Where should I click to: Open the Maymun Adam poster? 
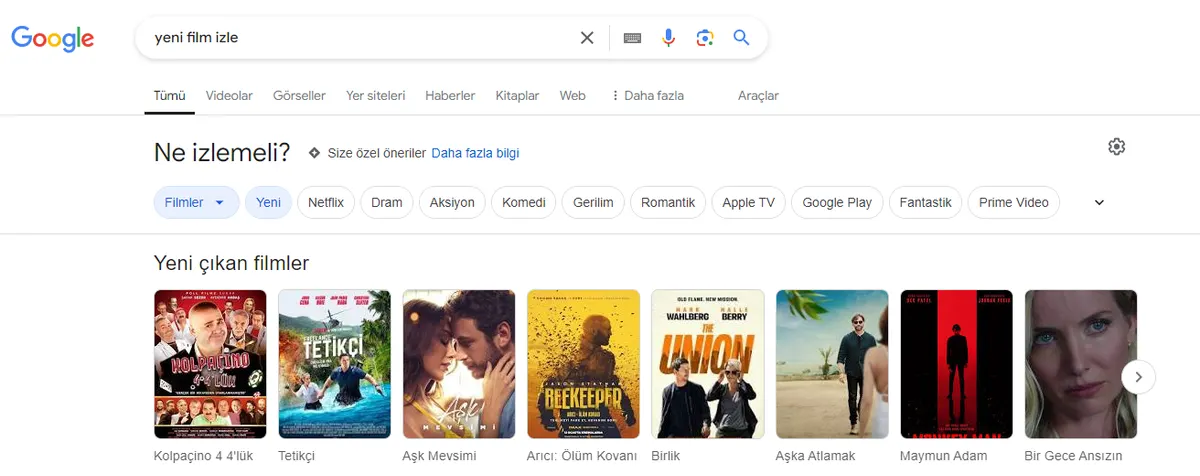957,364
